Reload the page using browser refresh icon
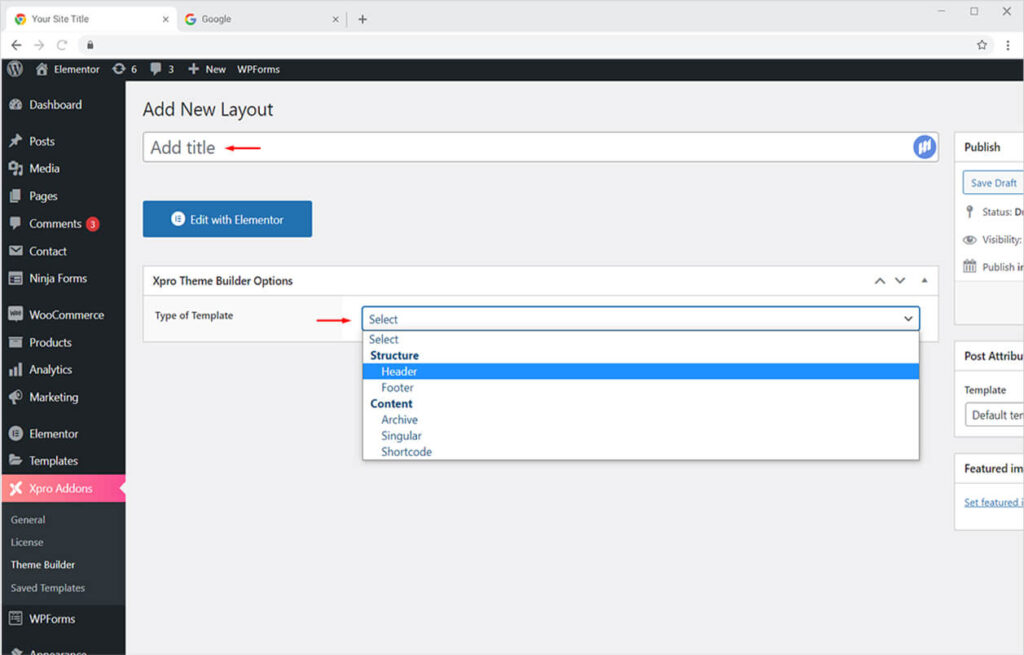The image size is (1024, 655). tap(62, 45)
